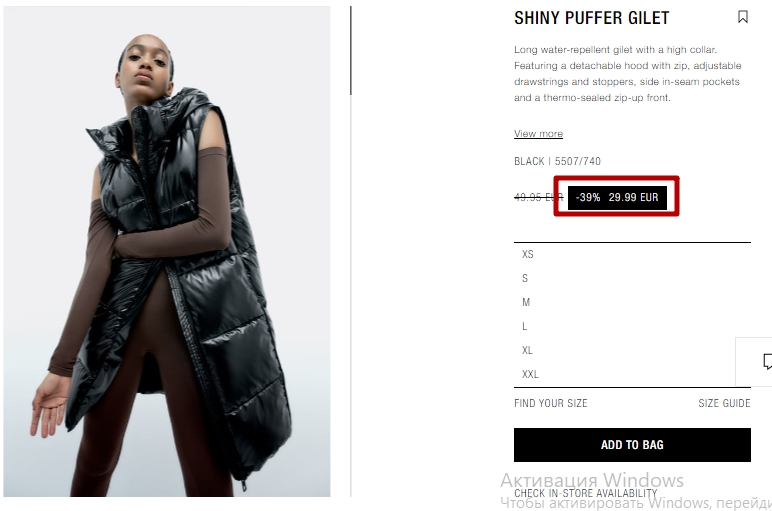772x511 pixels.
Task: Select size S
Action: 632,278
